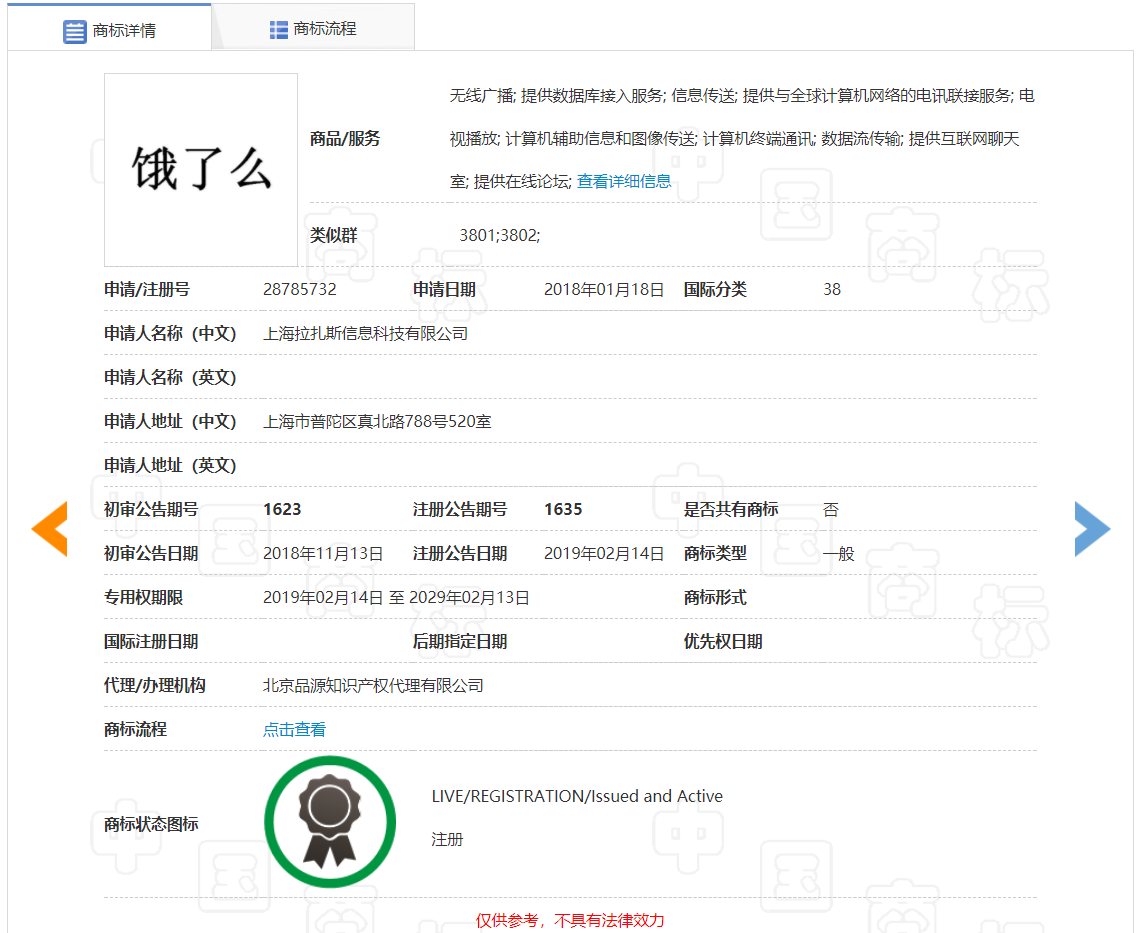Open 查看详细信息 link for goods and services
This screenshot has height=933, width=1143.
[x=624, y=181]
